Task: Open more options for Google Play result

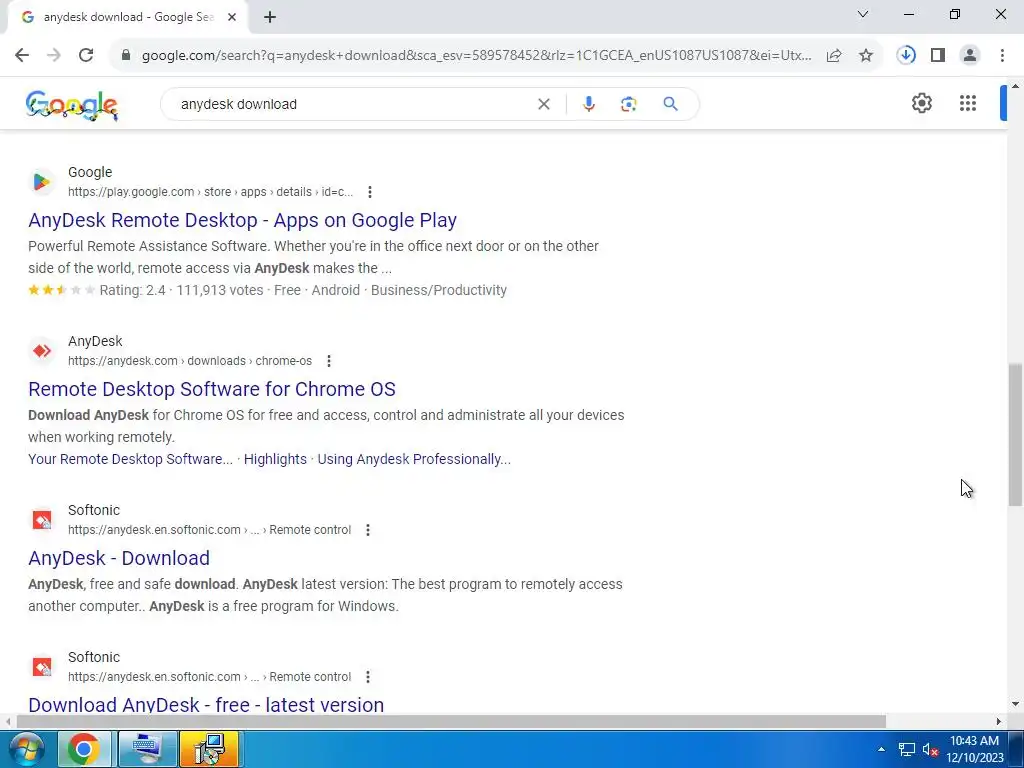Action: [x=370, y=192]
